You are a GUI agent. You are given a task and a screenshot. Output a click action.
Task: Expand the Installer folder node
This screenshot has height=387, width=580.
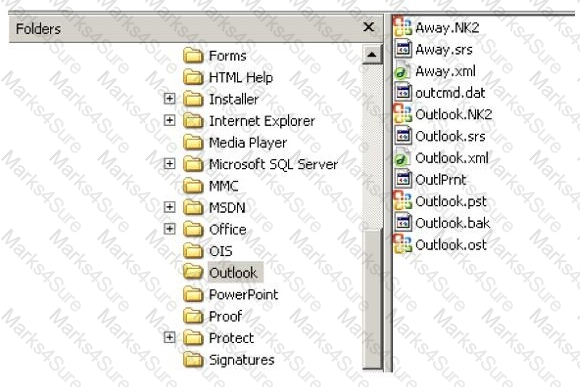coord(169,99)
